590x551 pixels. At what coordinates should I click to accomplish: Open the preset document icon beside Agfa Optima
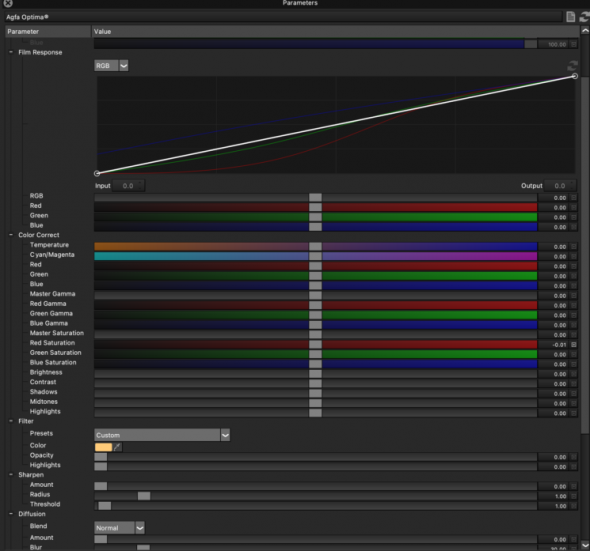point(570,17)
